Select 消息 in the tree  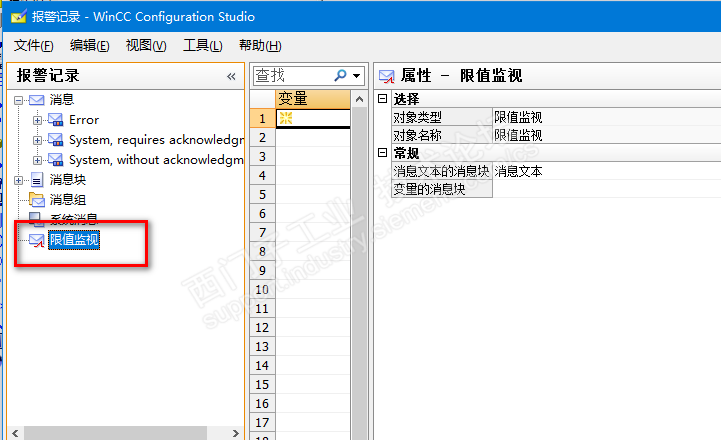click(62, 100)
